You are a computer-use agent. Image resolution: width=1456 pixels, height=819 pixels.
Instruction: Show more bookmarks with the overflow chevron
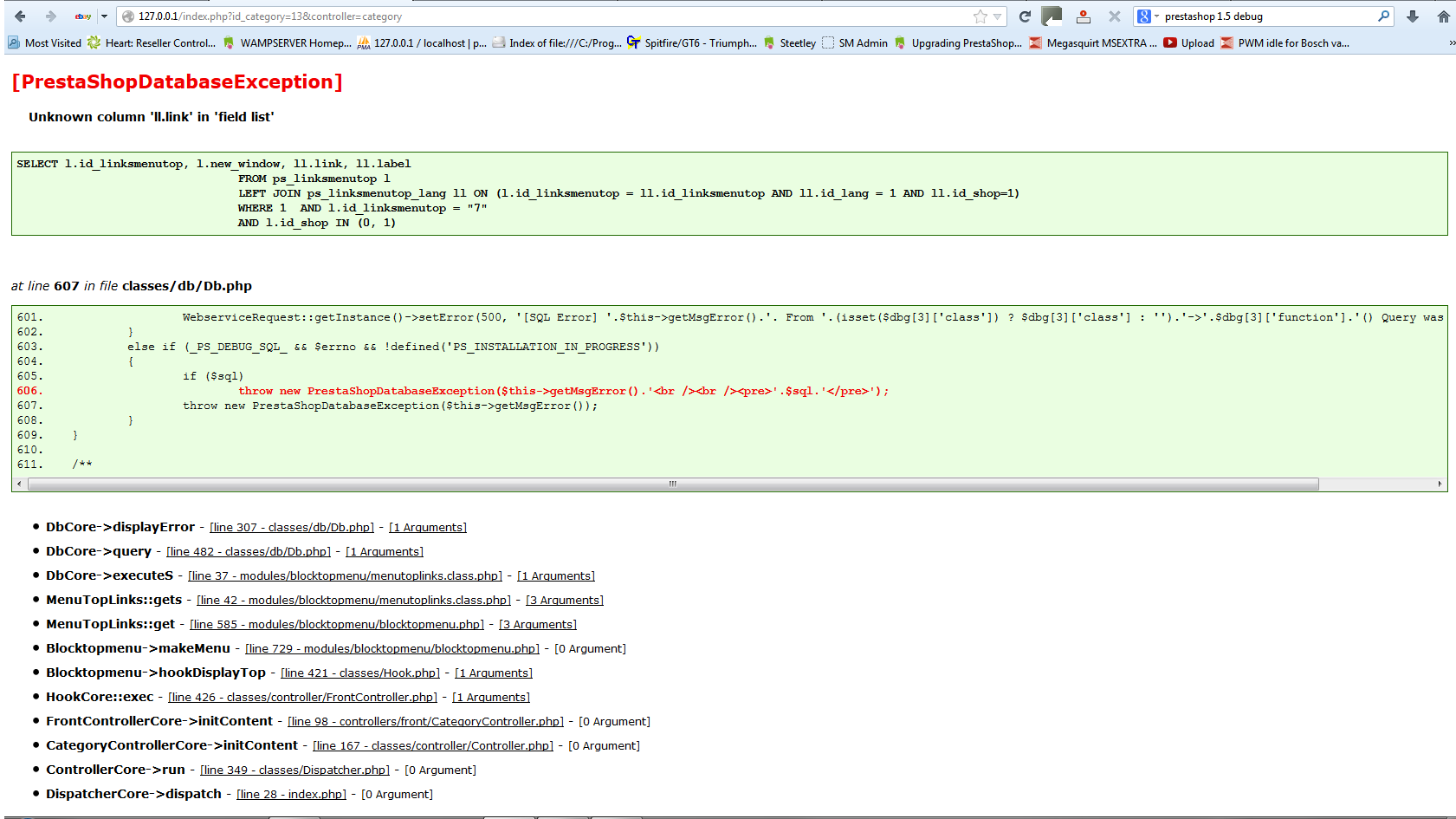tap(1452, 43)
